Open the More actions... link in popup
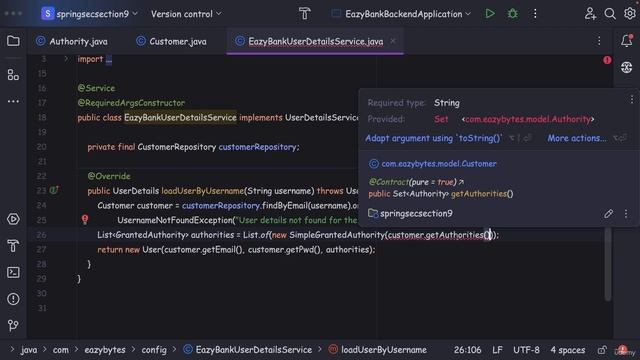 (x=577, y=138)
